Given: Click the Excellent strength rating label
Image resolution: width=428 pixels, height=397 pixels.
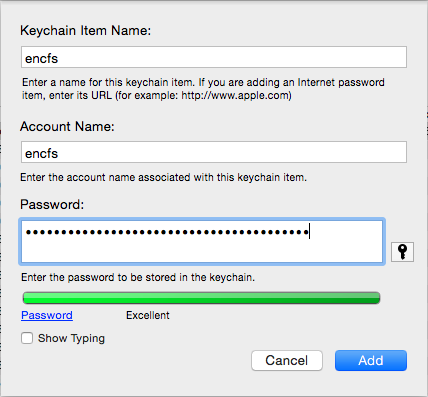Looking at the screenshot, I should click(148, 315).
